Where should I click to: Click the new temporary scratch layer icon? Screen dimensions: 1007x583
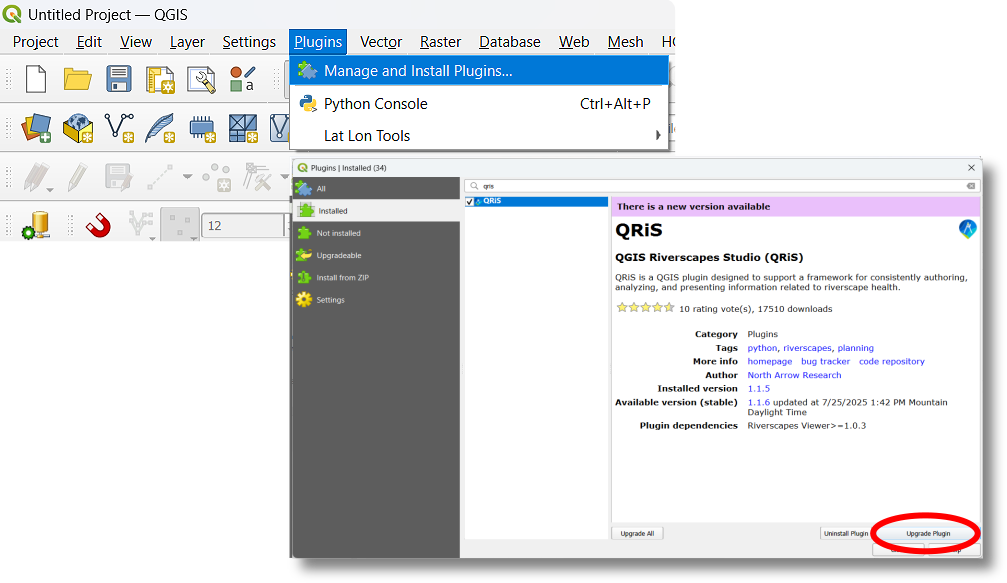(202, 128)
